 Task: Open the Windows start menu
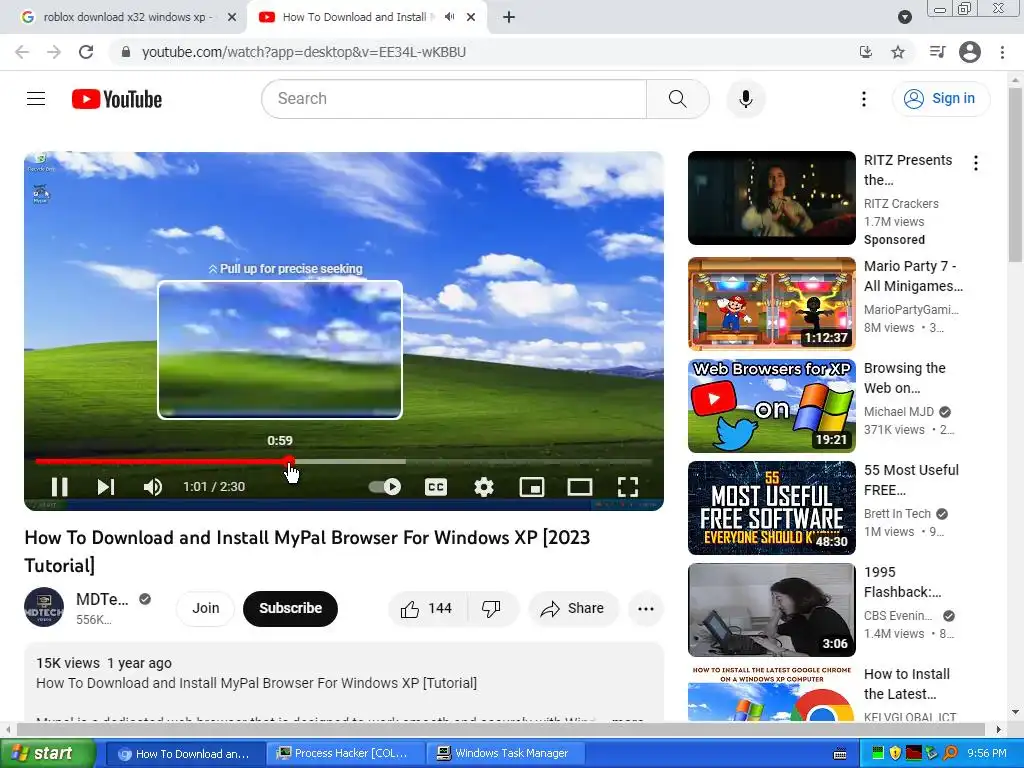(48, 753)
